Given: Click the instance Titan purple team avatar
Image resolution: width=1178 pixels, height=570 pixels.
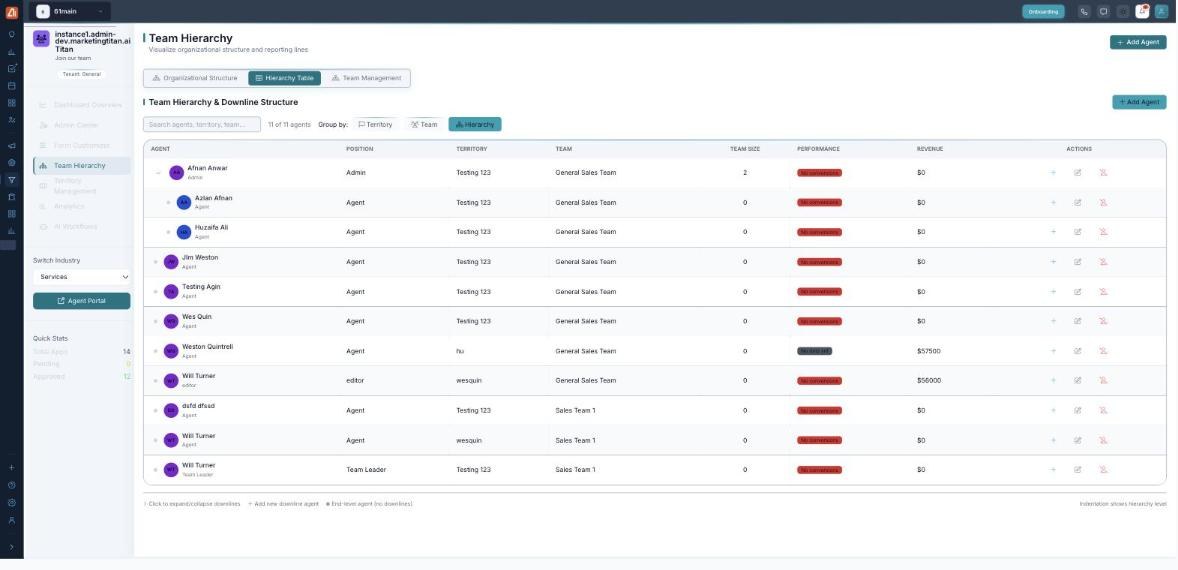Looking at the screenshot, I should (x=41, y=39).
